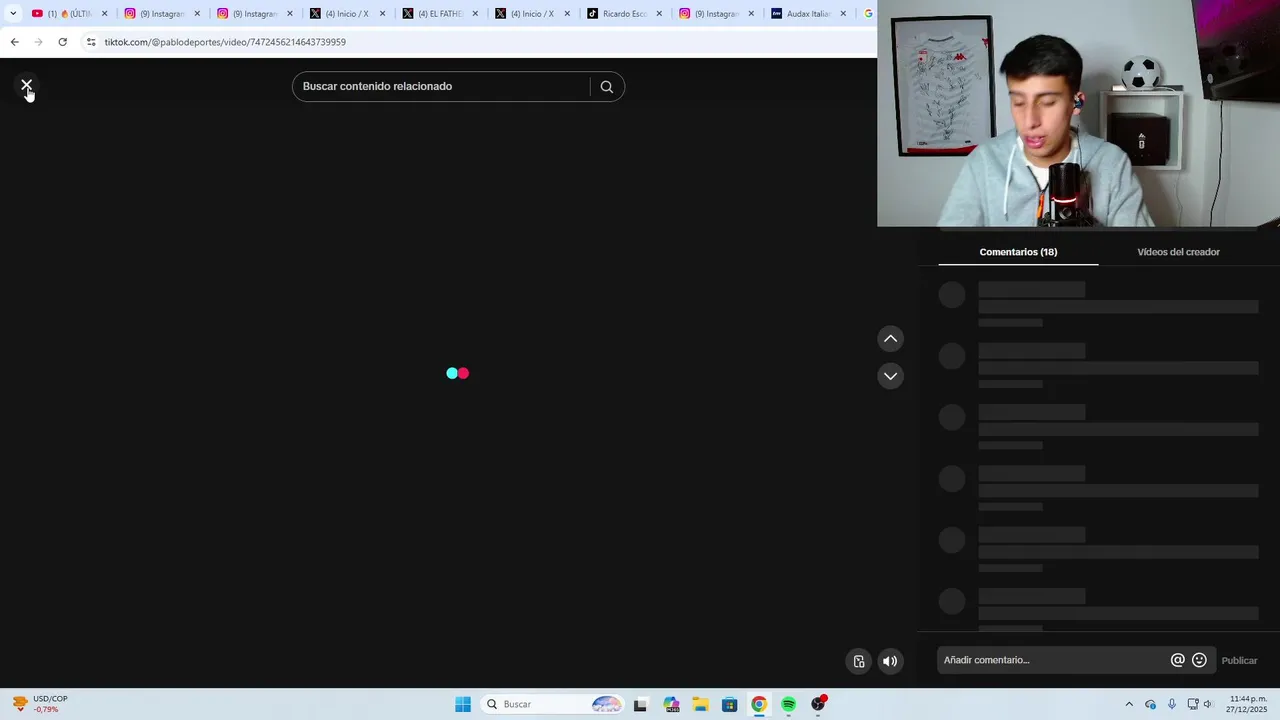The width and height of the screenshot is (1280, 720).
Task: Close the YouTube '(1) ÚLTIM' tab
Action: pos(104,14)
